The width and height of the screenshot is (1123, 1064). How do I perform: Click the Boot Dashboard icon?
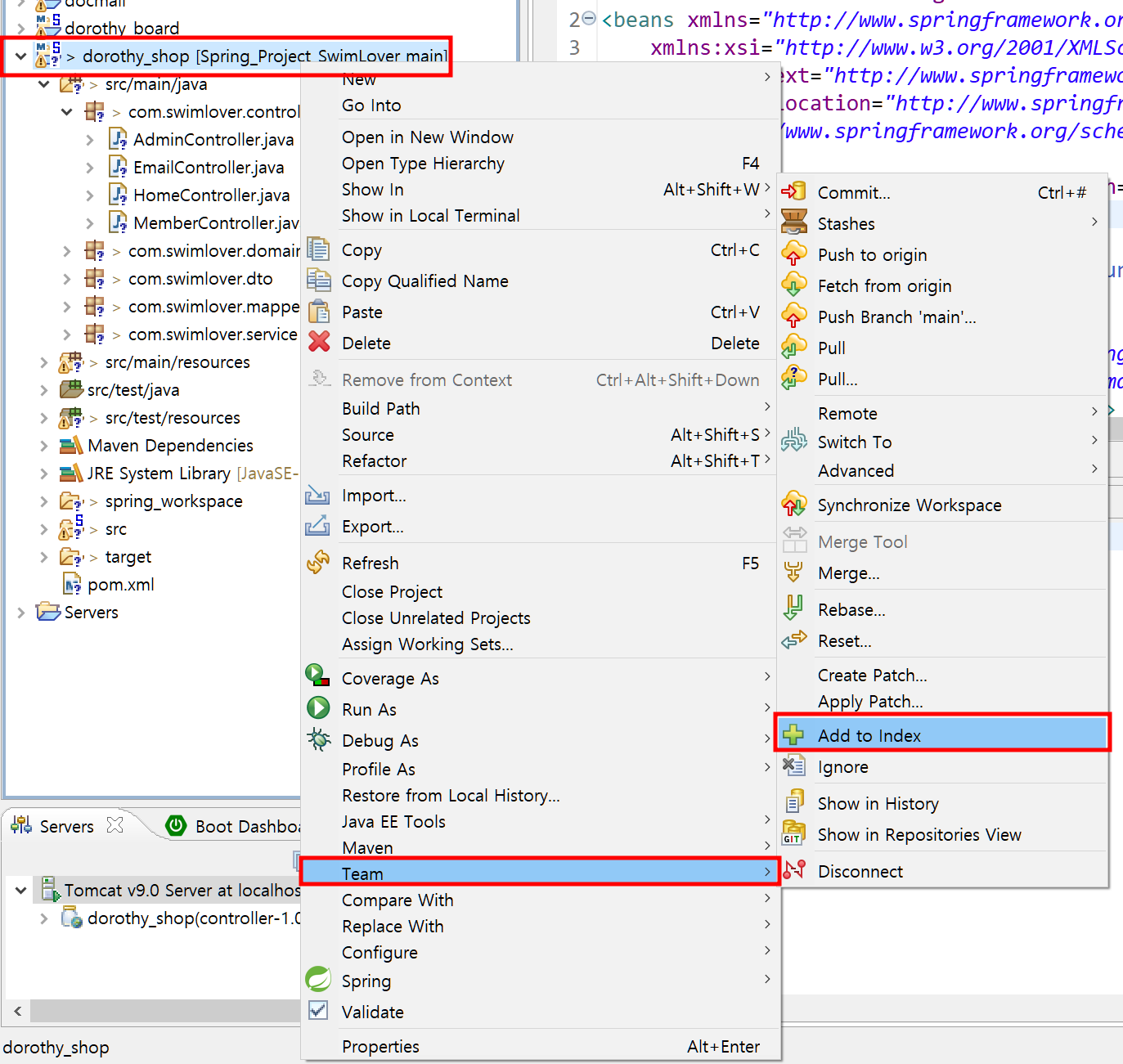(x=176, y=825)
